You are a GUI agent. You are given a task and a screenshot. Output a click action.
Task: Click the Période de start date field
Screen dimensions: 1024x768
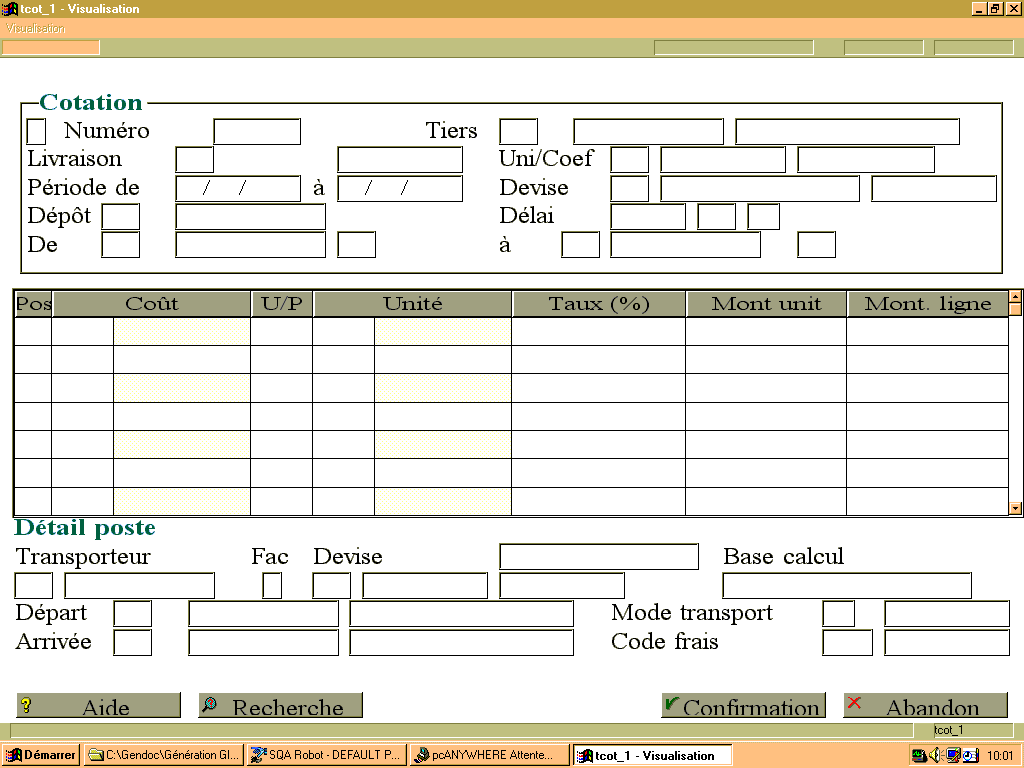[238, 188]
